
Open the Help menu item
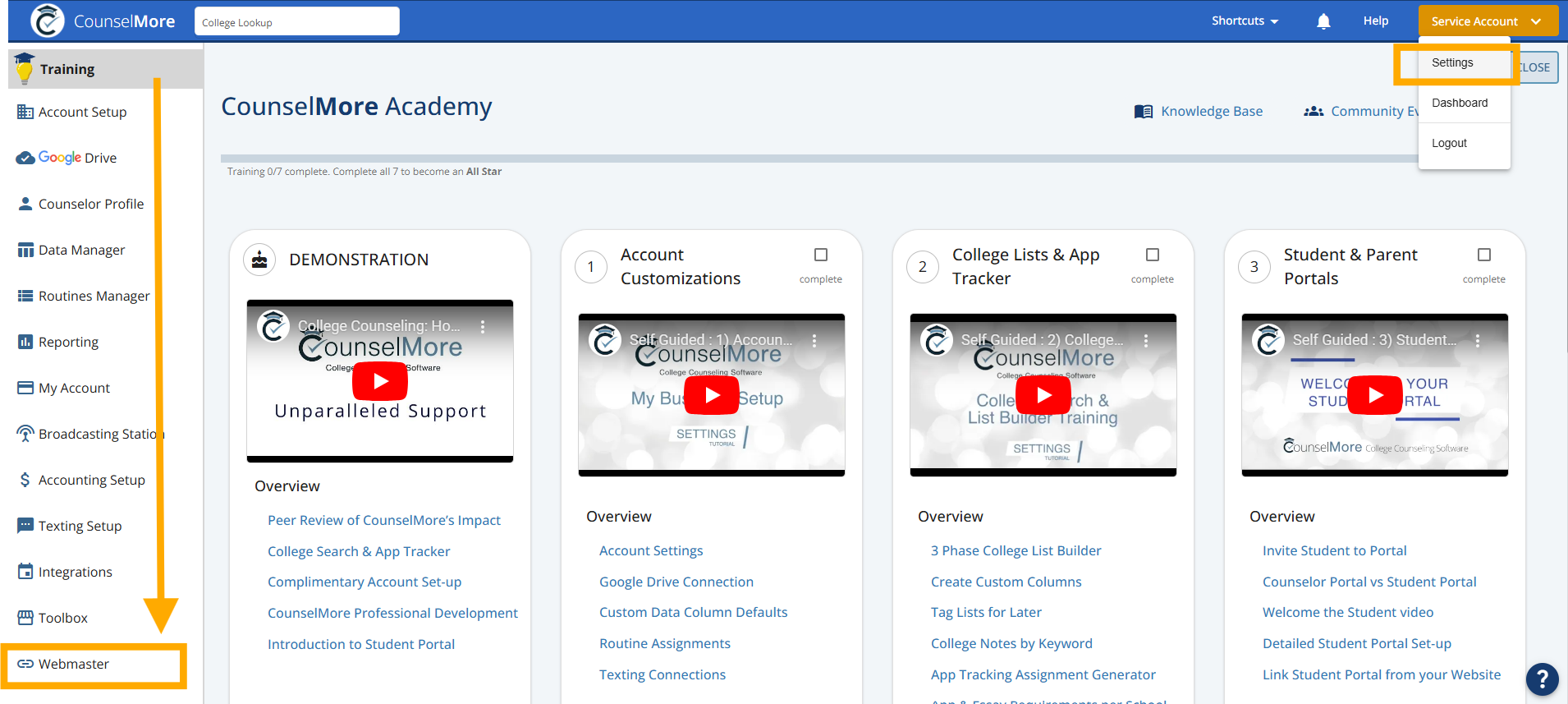click(x=1376, y=21)
